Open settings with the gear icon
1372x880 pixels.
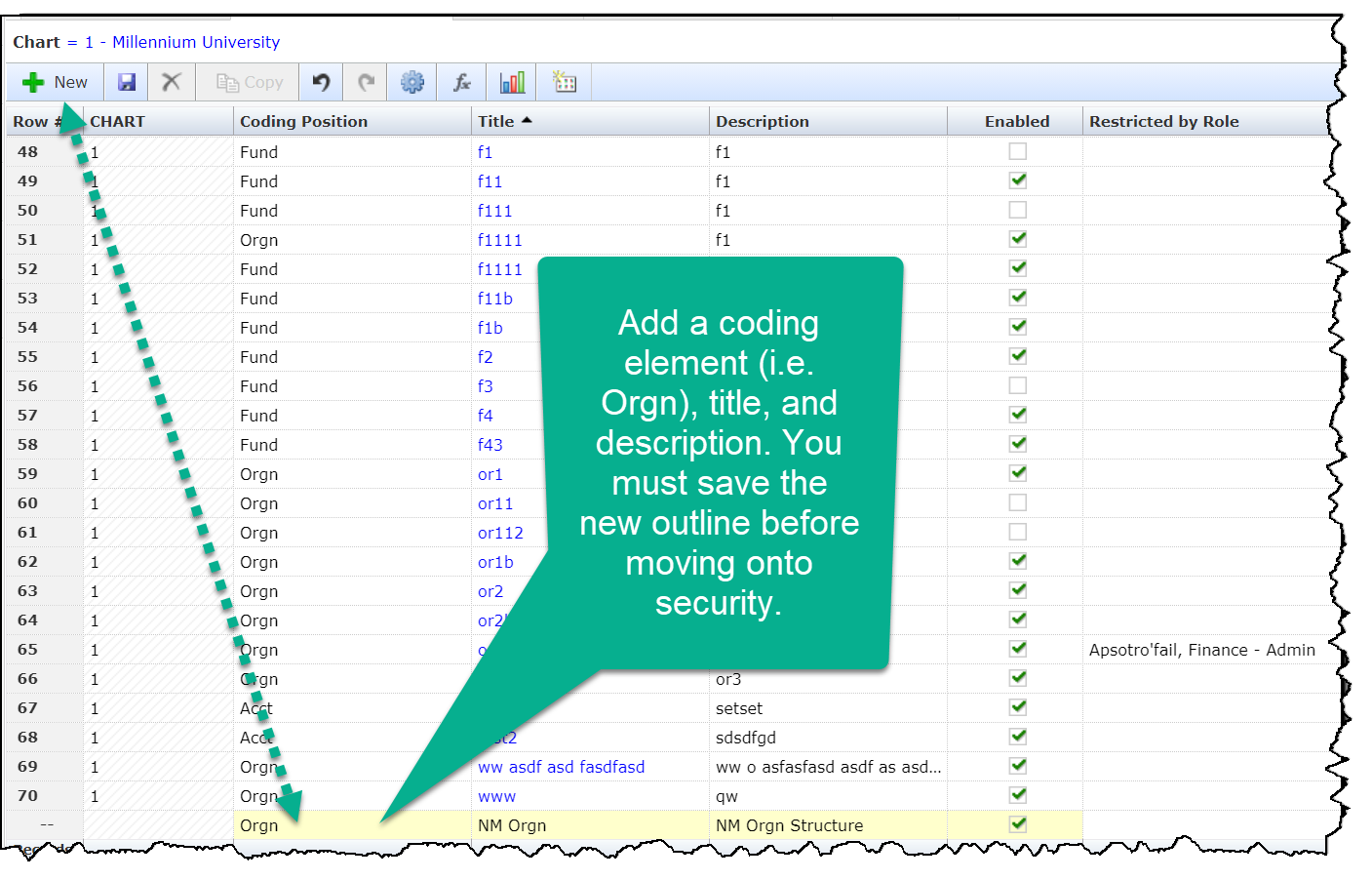coord(412,83)
